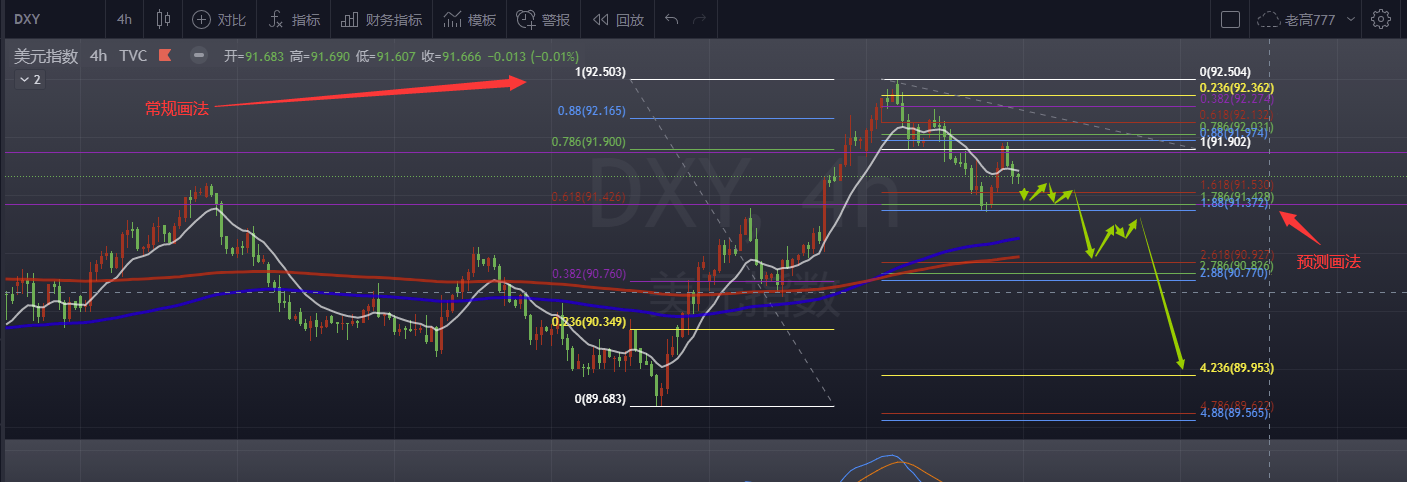Click the undo arrow icon
Screen dimensions: 1407x482
[672, 19]
